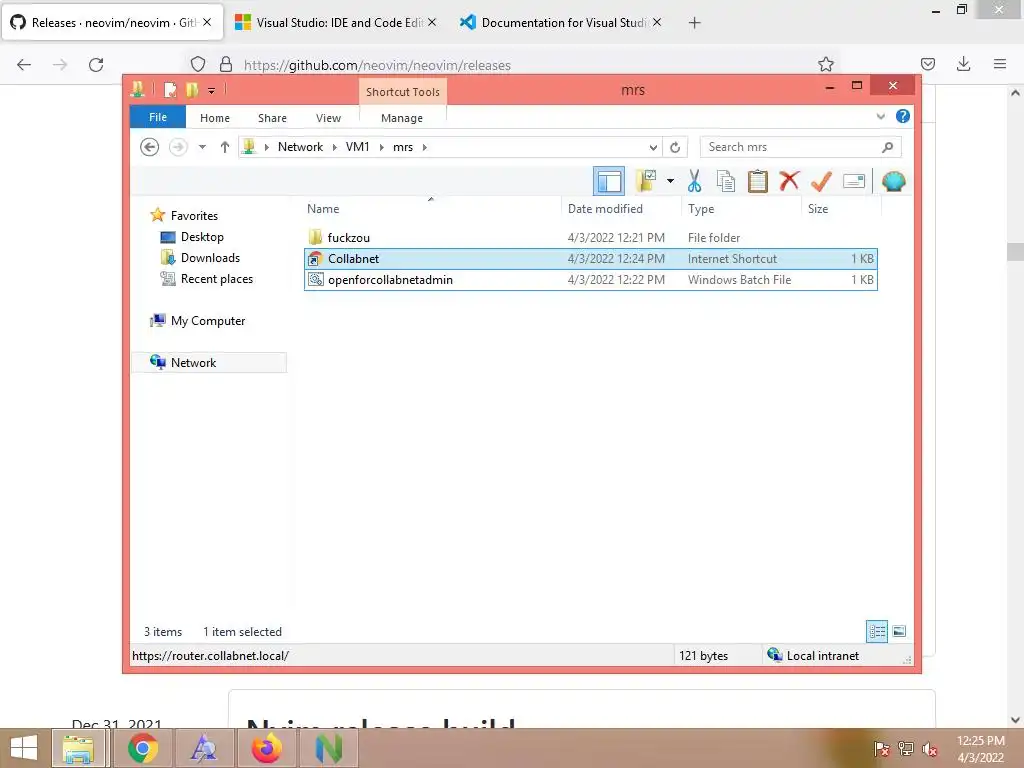The width and height of the screenshot is (1024, 768).
Task: Click the Explorer Forward arrow button
Action: [178, 147]
